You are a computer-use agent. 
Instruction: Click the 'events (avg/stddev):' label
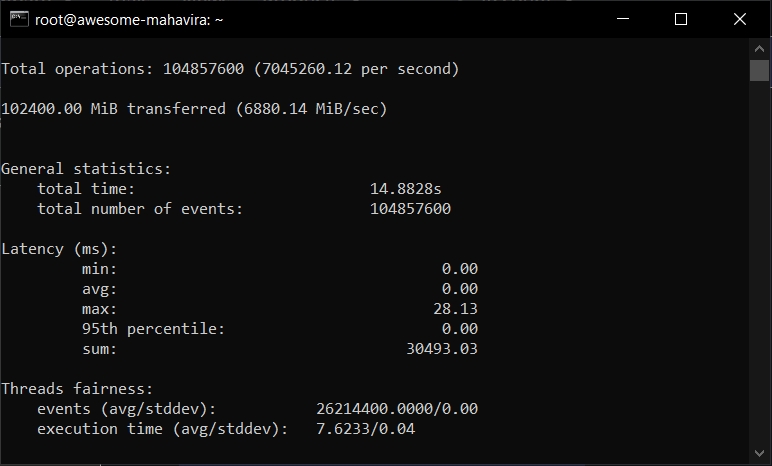tap(127, 409)
